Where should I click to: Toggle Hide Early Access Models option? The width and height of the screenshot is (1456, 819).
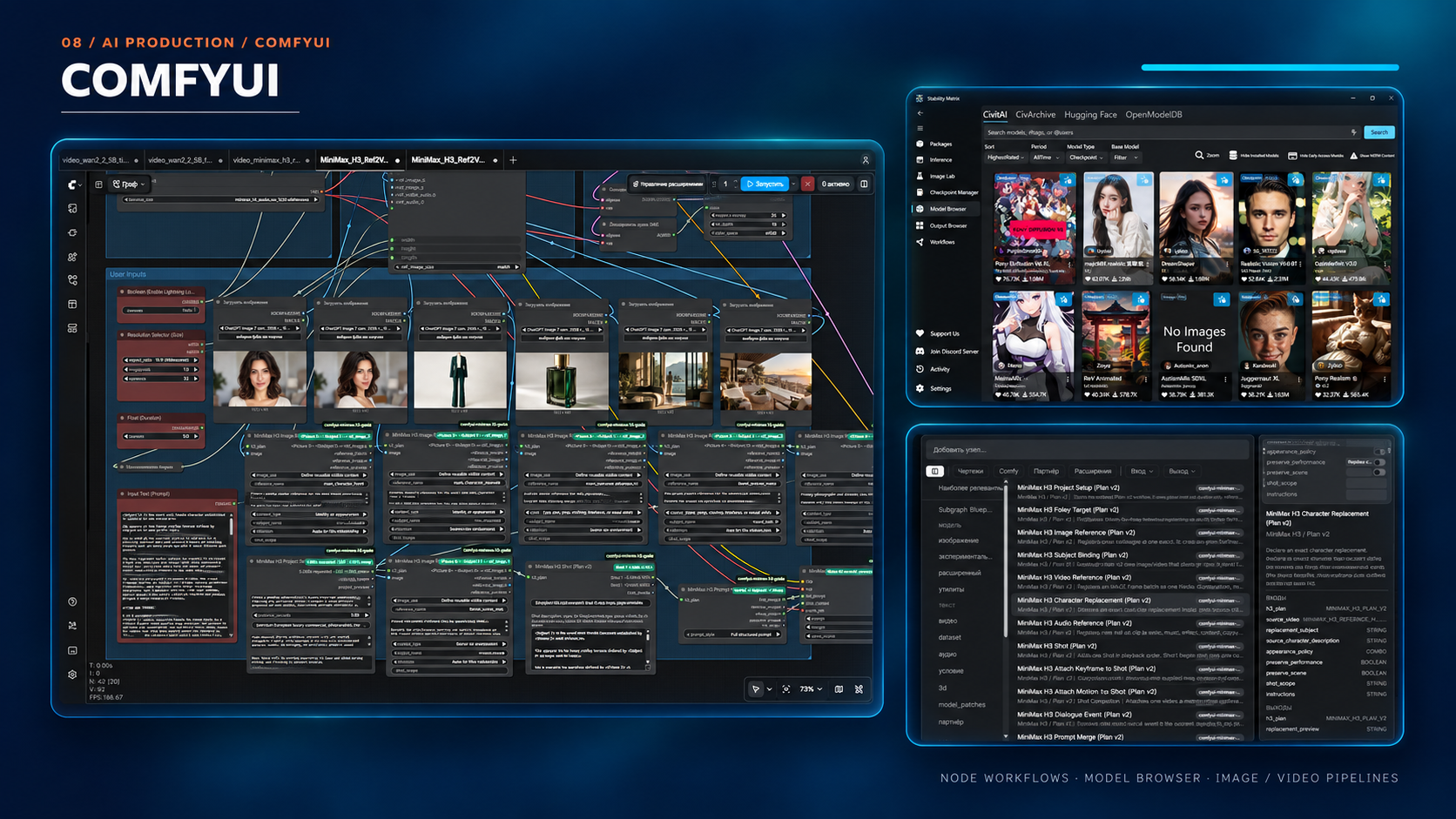point(1316,155)
